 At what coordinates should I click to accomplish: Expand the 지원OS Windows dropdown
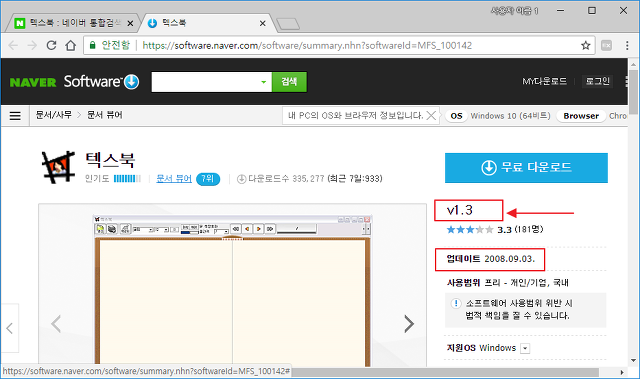pyautogui.click(x=525, y=348)
